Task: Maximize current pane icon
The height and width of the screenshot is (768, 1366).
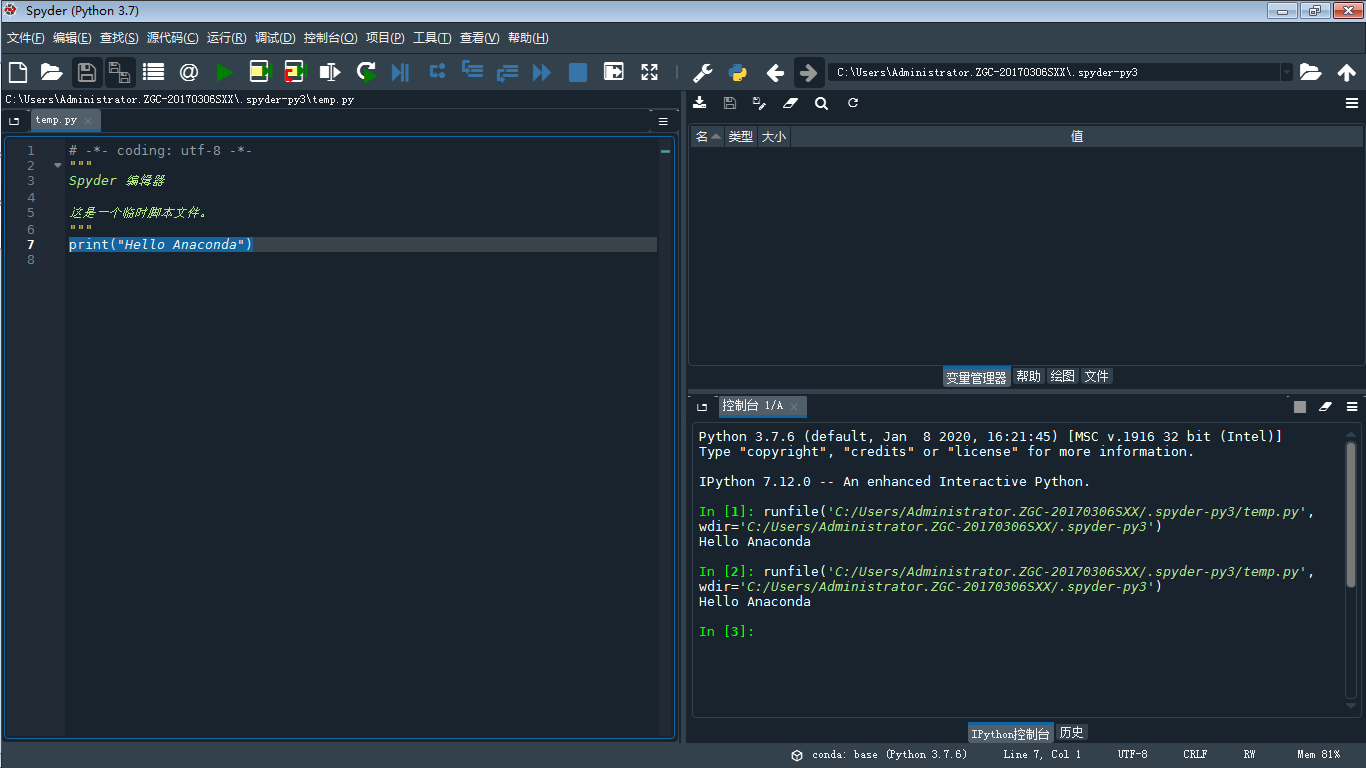Action: coord(613,72)
